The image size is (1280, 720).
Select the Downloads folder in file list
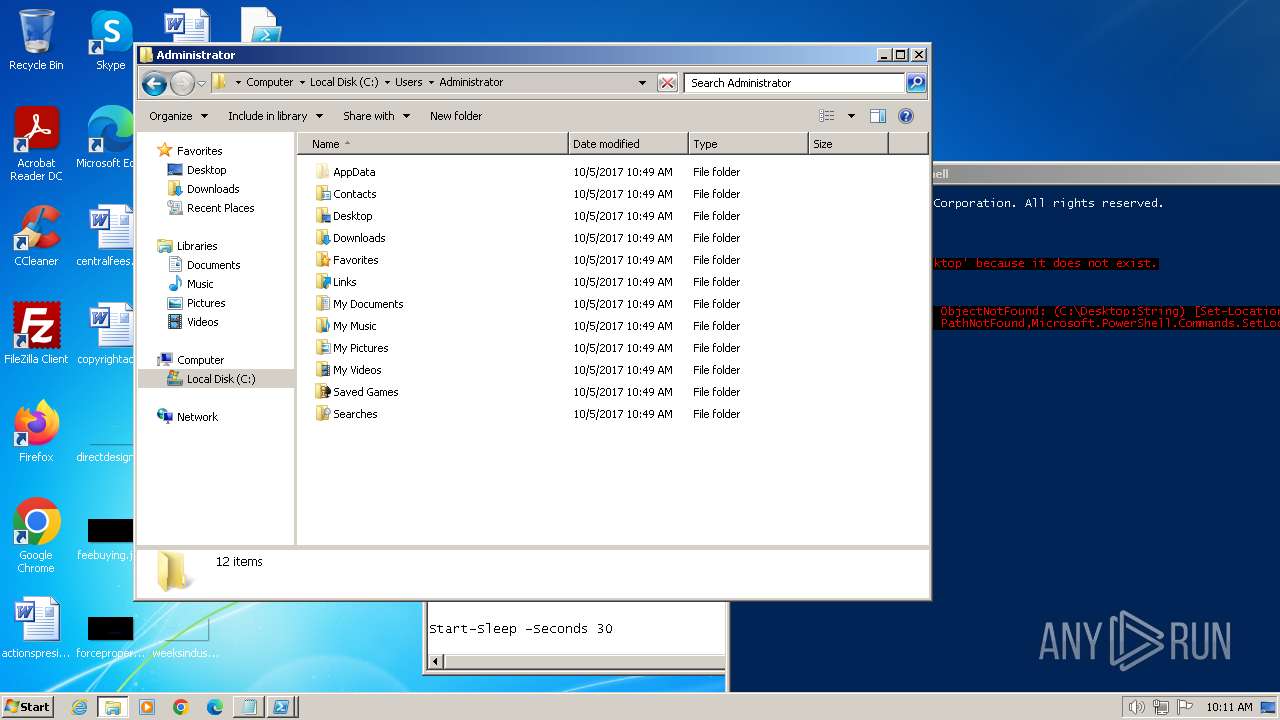[359, 238]
